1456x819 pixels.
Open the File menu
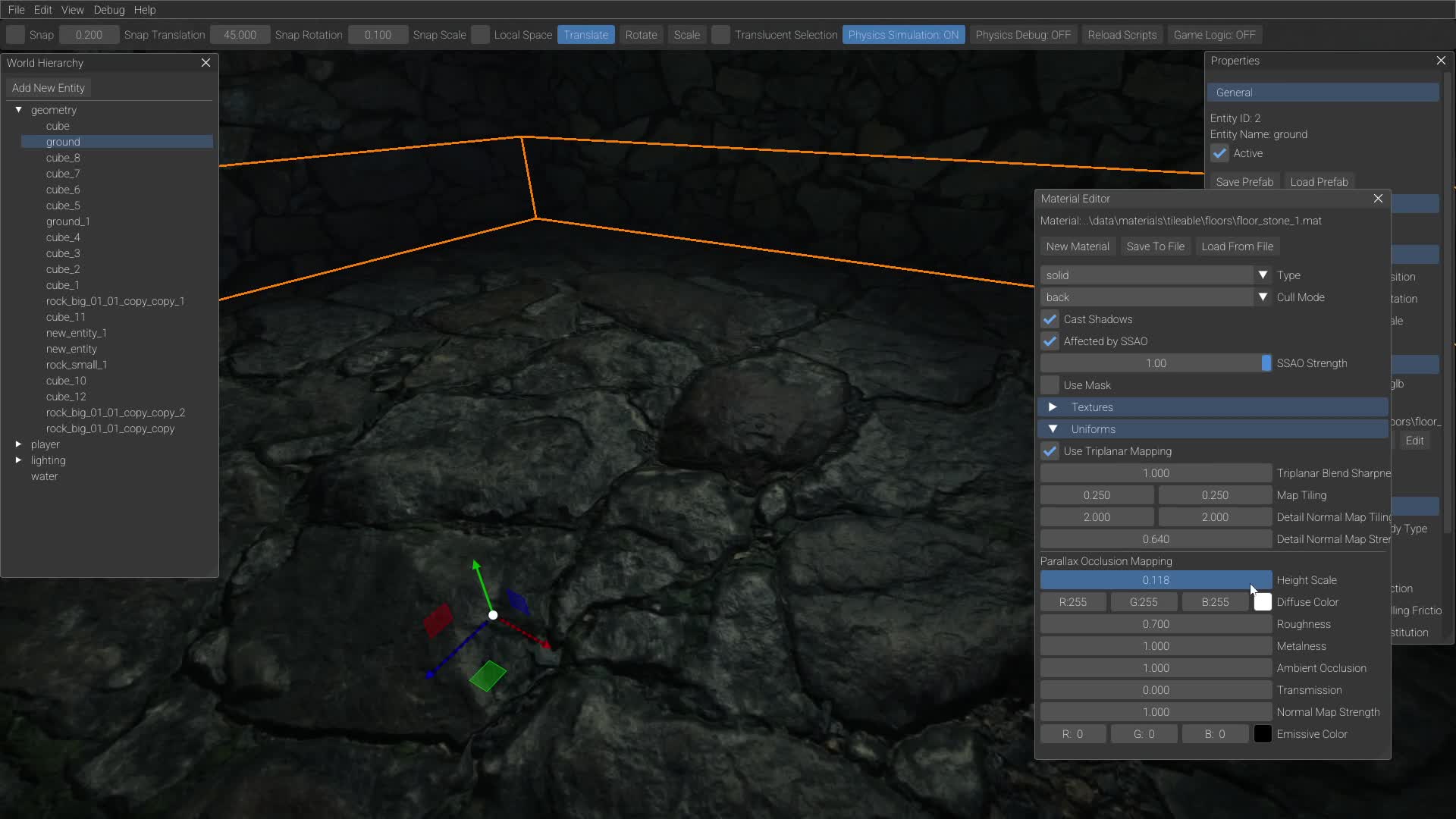[17, 10]
